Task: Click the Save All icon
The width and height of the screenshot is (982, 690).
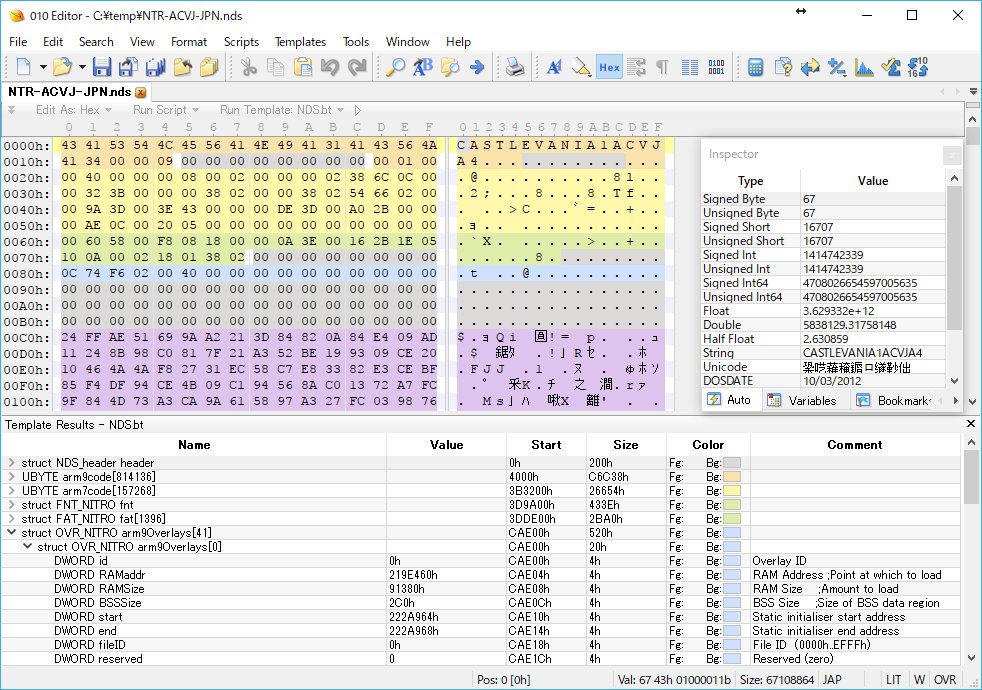Action: (155, 67)
